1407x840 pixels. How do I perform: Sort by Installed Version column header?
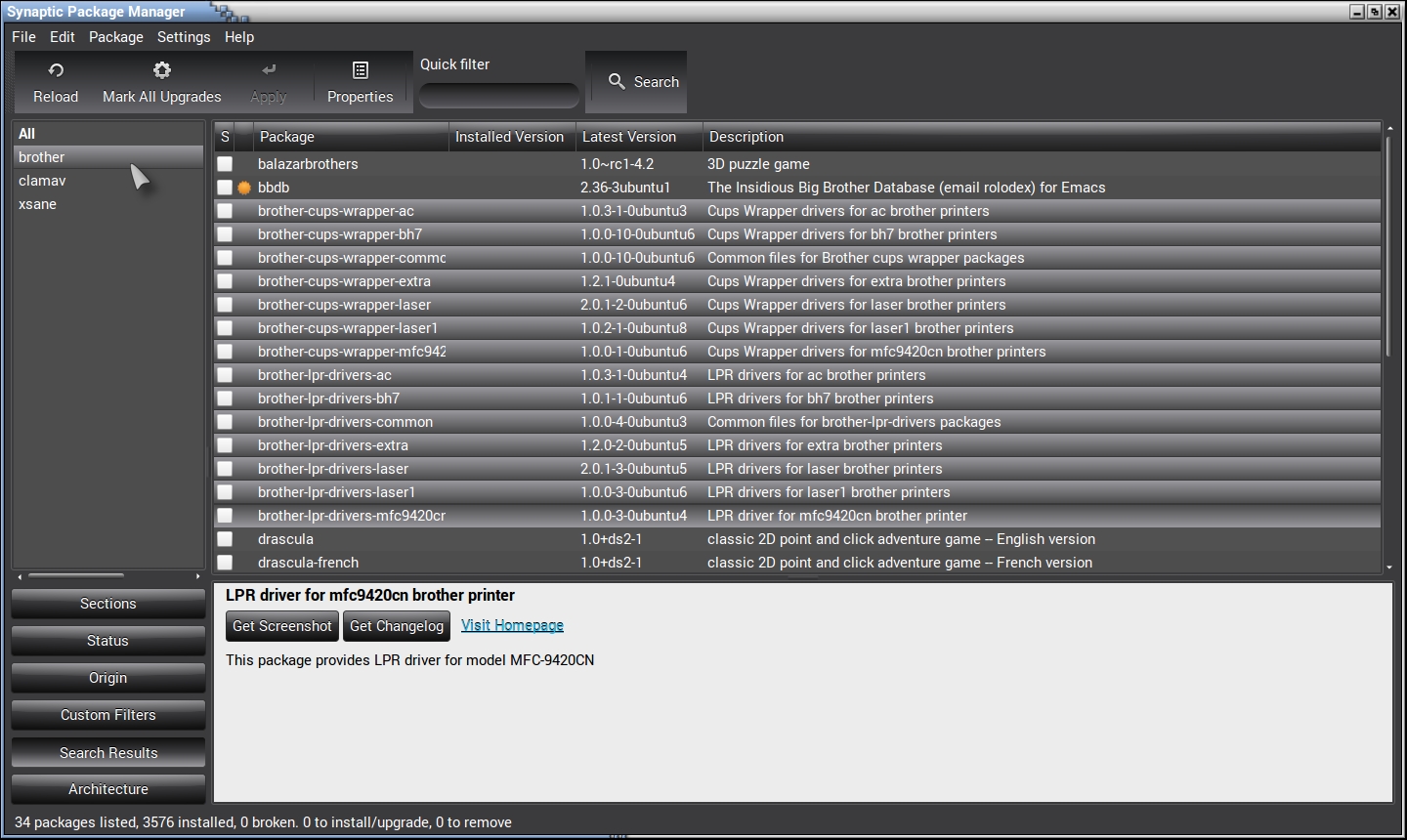pos(509,137)
